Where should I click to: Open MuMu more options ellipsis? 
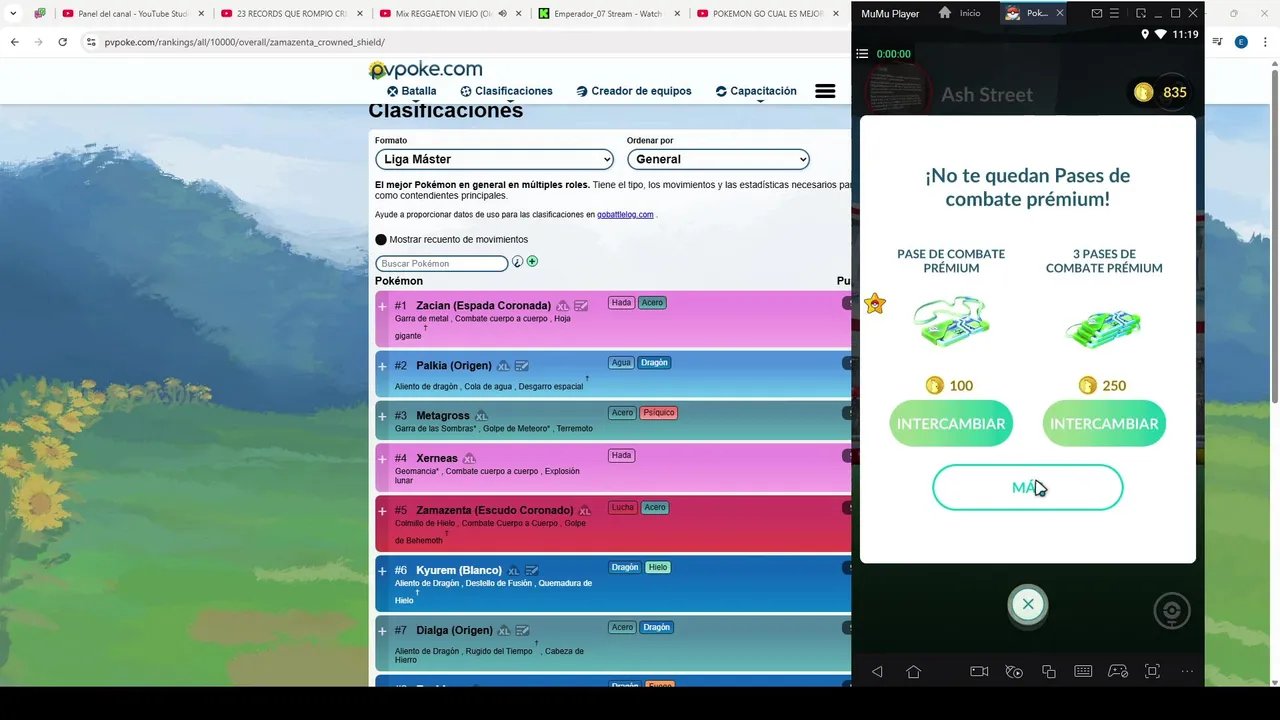[1187, 671]
